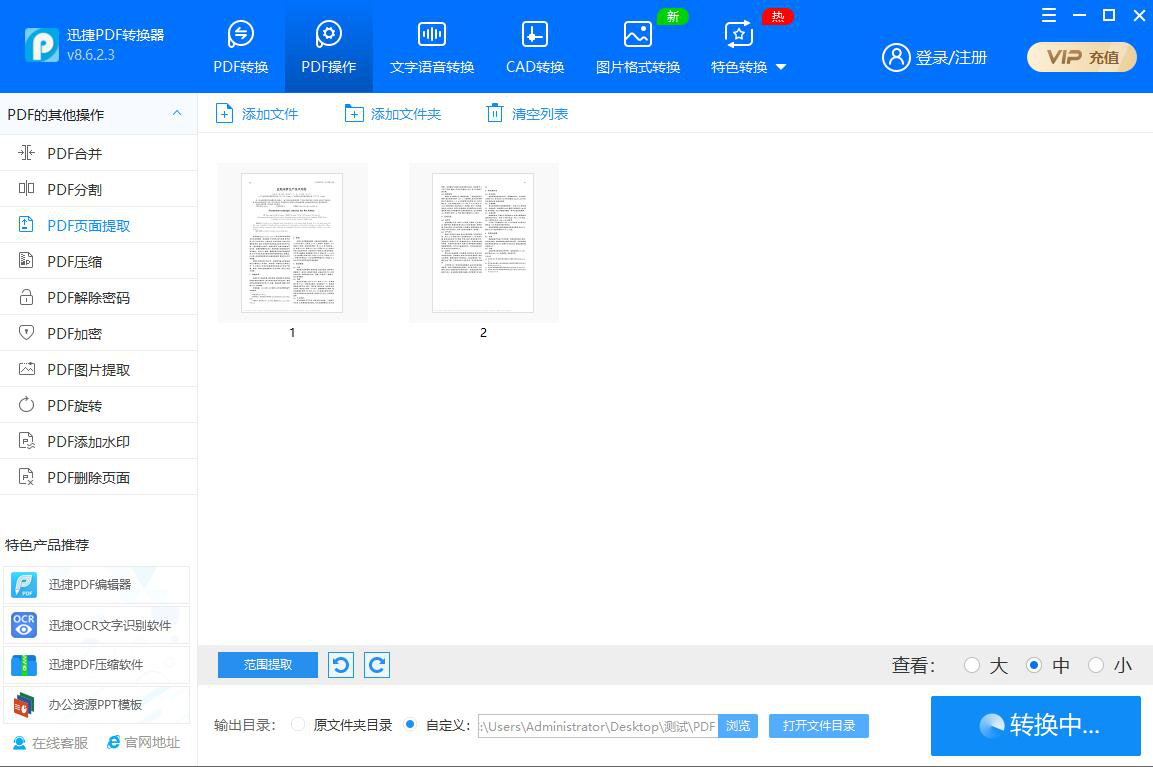
Task: Choose 原文件夹目录 output option
Action: [298, 724]
